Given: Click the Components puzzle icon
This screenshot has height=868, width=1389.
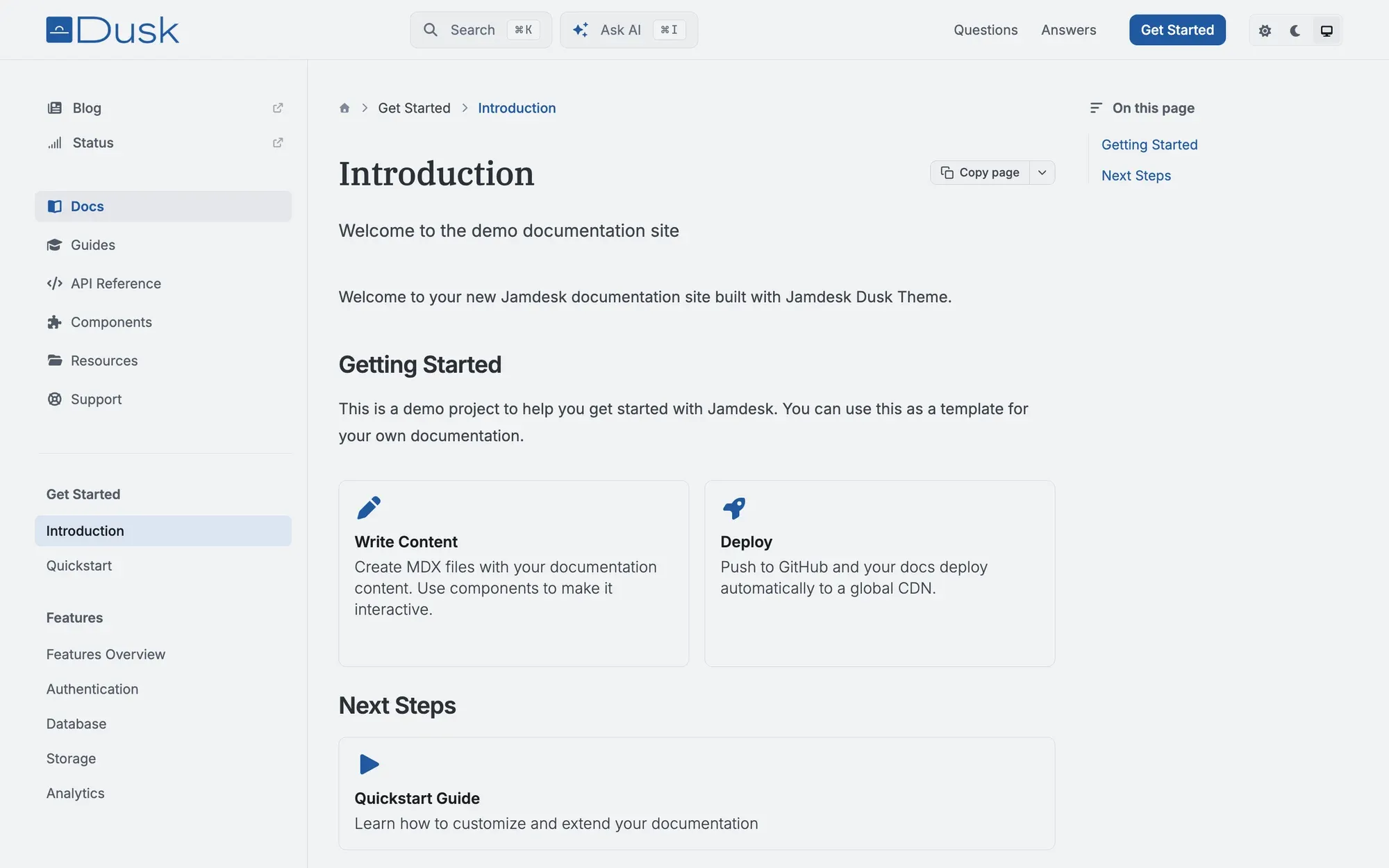Looking at the screenshot, I should click(x=54, y=322).
